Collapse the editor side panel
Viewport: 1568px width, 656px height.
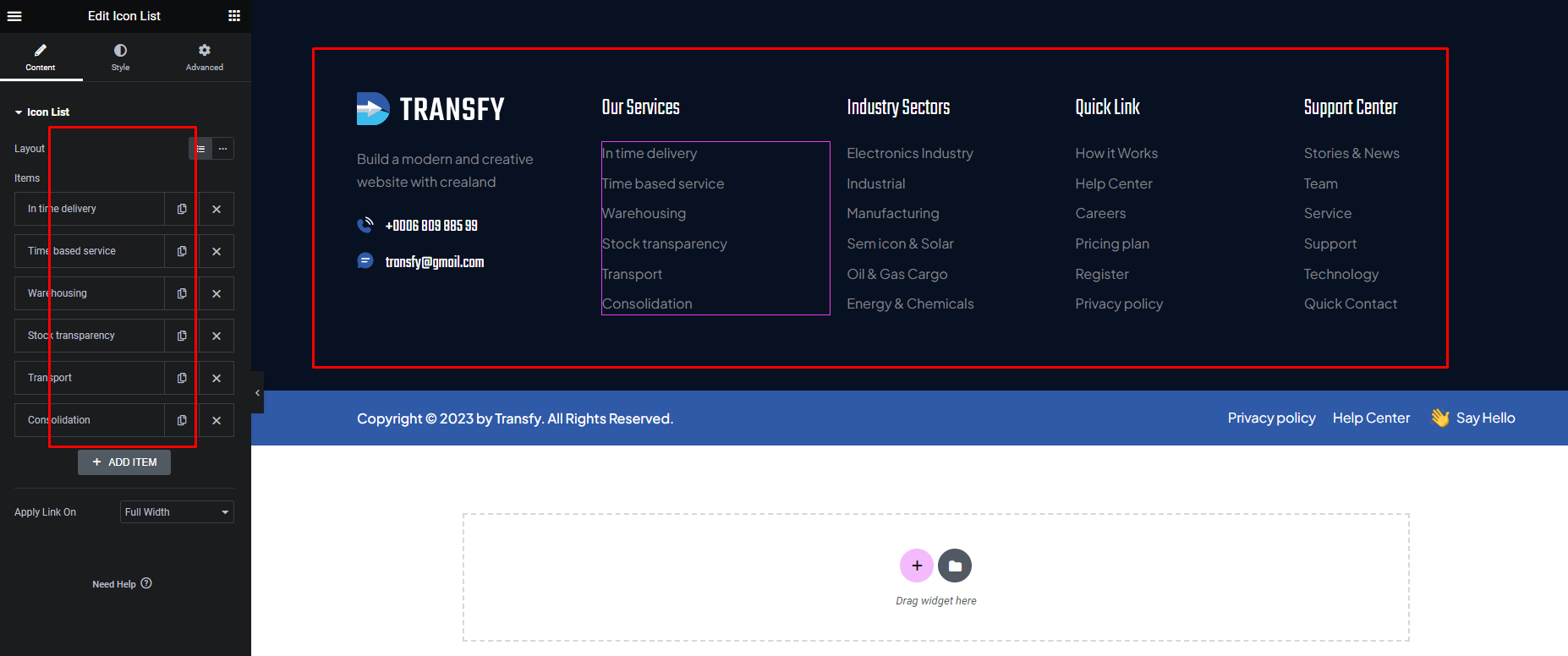(x=257, y=392)
